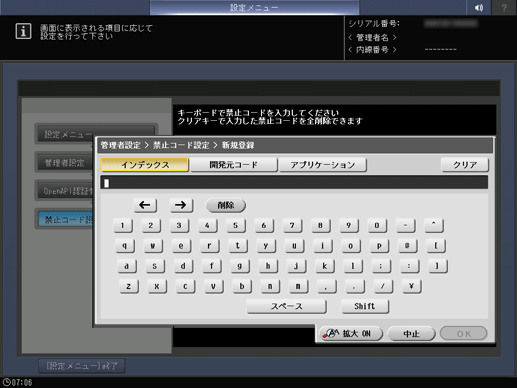
Task: Click the [設定メニュー]終了 exit button
Action: click(82, 366)
